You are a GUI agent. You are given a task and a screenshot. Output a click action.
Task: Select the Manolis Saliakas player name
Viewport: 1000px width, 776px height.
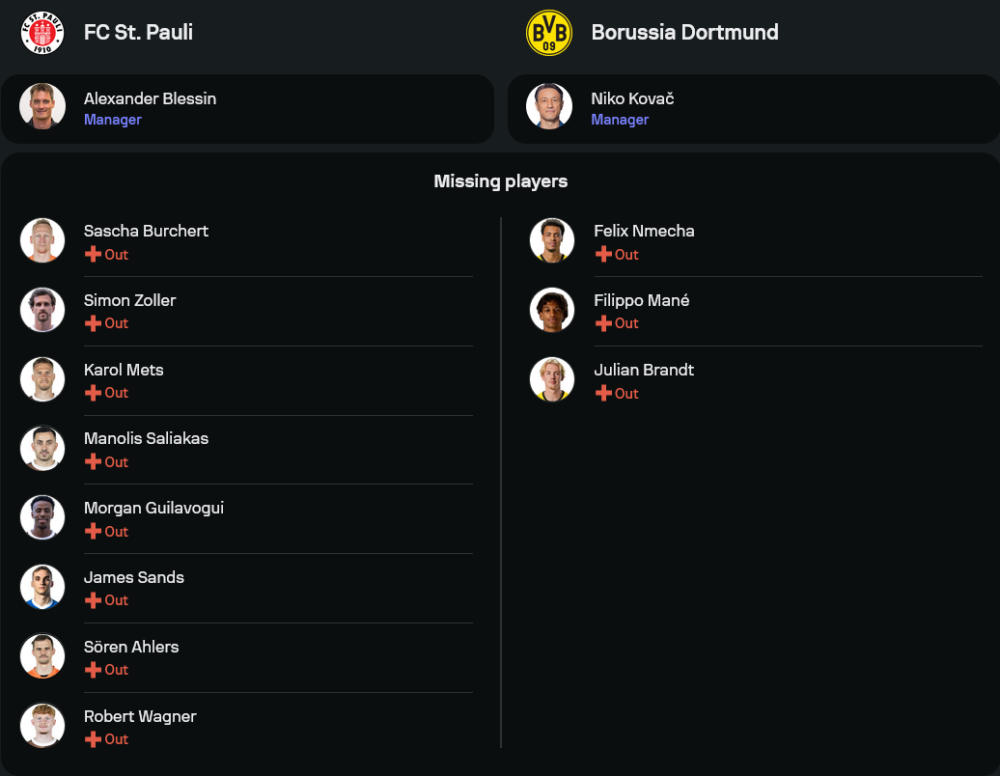coord(146,438)
